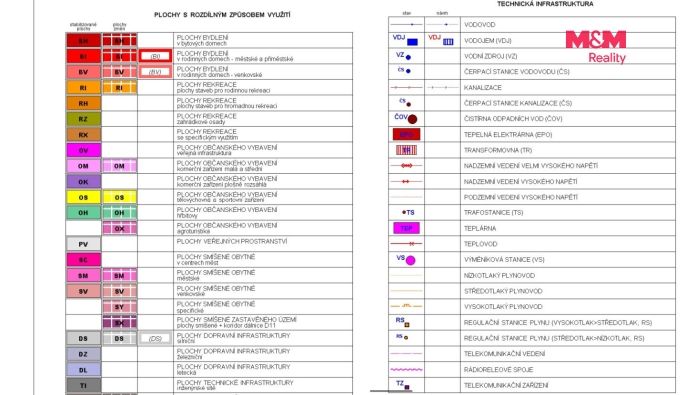Click the light gray PV swatch
This screenshot has height=395, width=686.
tap(83, 244)
